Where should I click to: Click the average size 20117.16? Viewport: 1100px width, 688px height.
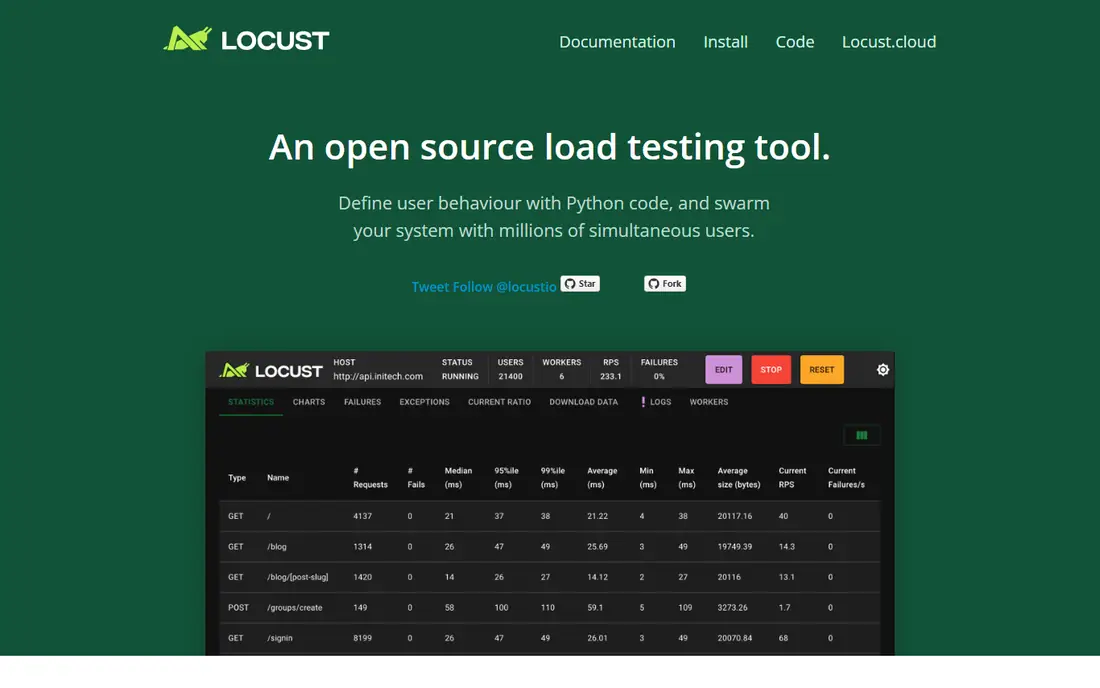(x=735, y=516)
